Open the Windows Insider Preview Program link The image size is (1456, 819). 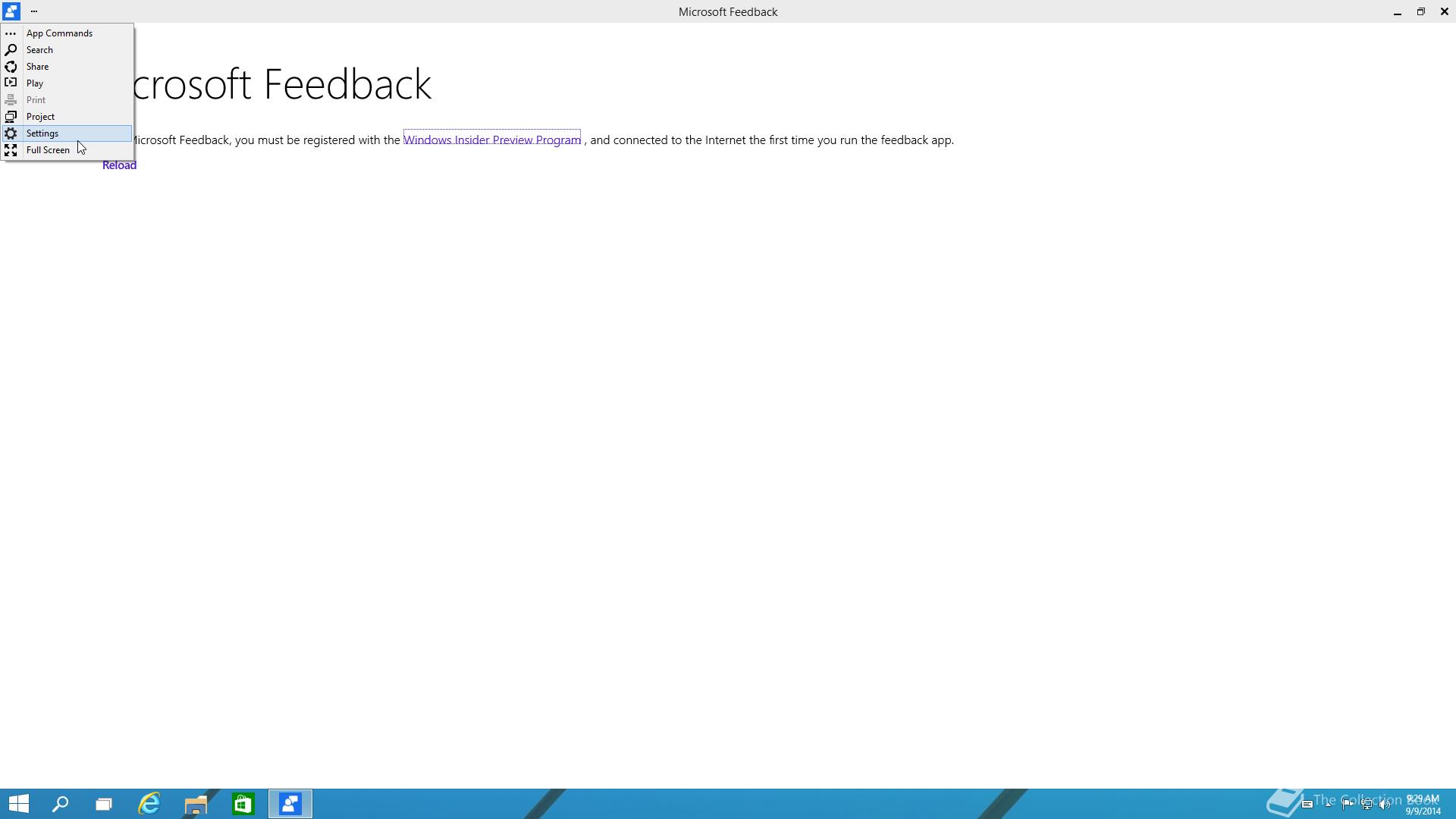click(x=492, y=140)
